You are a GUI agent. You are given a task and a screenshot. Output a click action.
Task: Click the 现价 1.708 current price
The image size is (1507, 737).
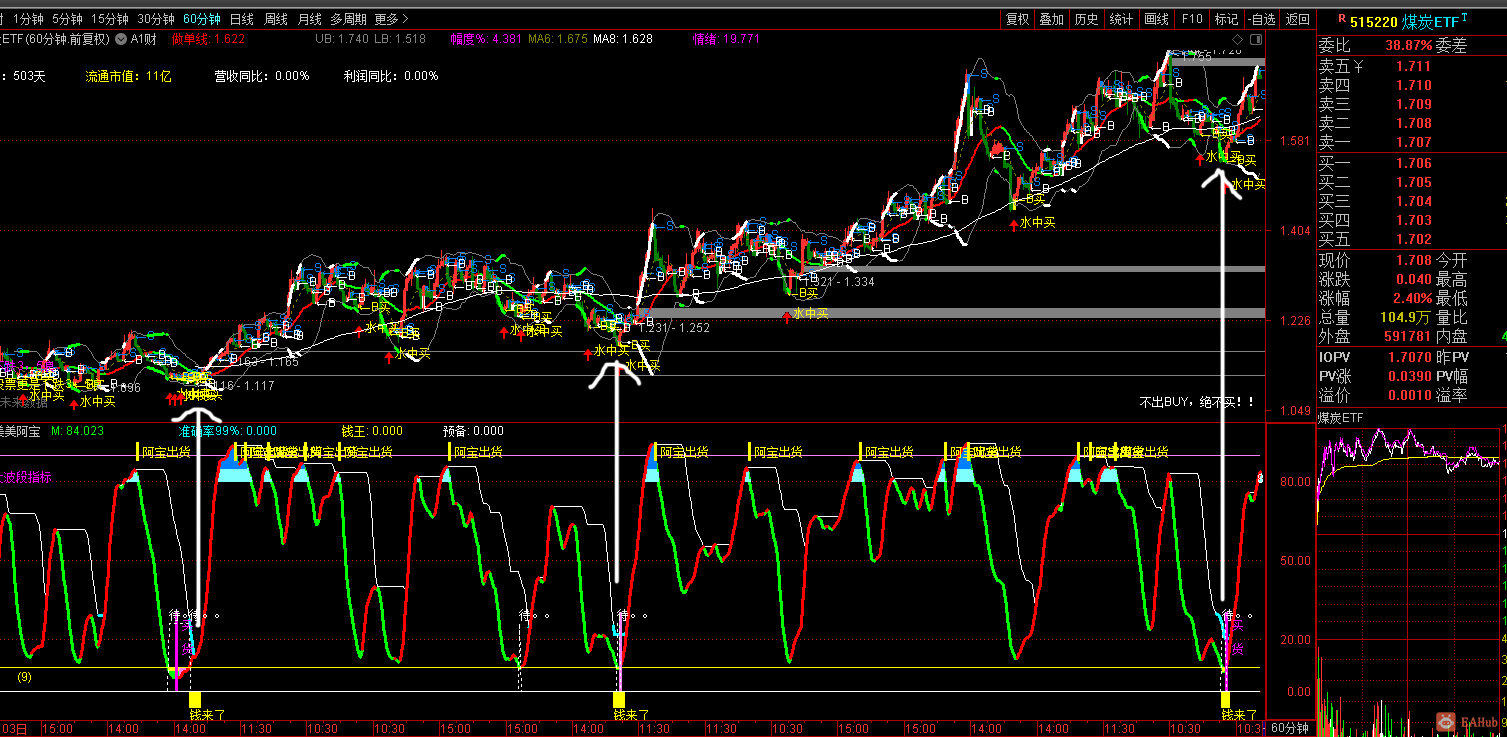1413,261
